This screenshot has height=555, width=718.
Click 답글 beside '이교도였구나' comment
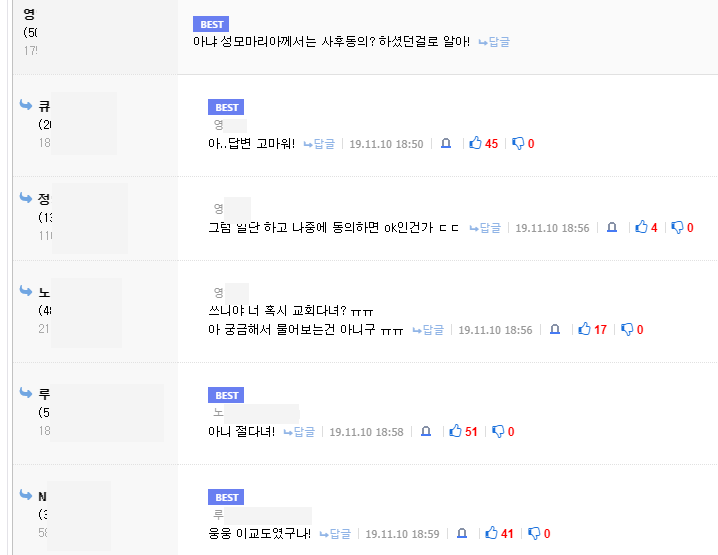point(335,534)
